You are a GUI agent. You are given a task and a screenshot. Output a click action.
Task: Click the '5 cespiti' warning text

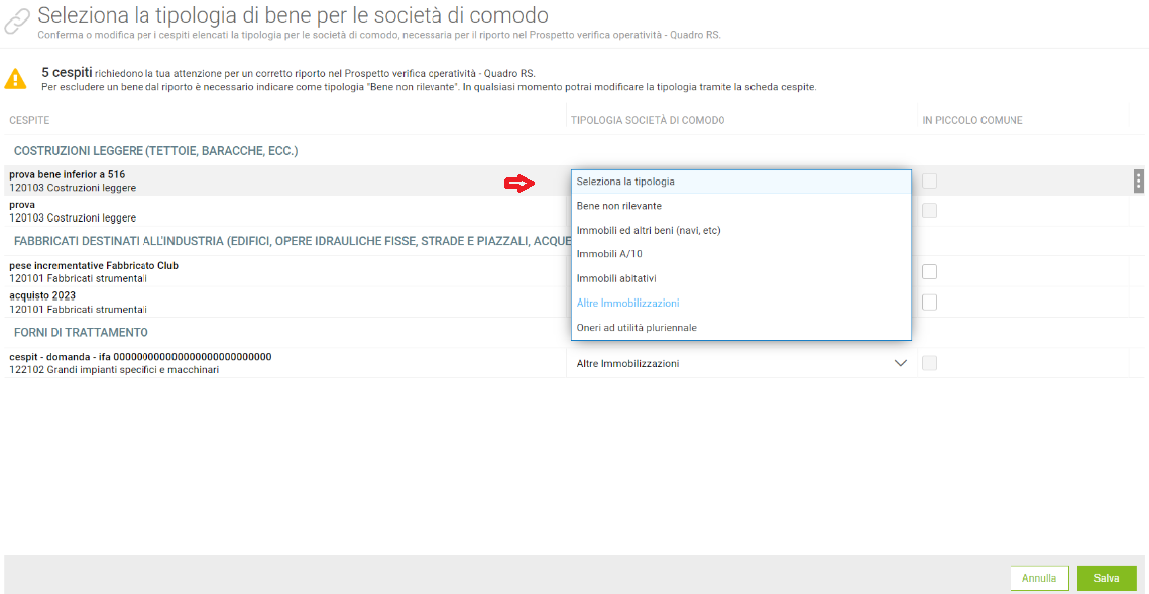(x=67, y=73)
